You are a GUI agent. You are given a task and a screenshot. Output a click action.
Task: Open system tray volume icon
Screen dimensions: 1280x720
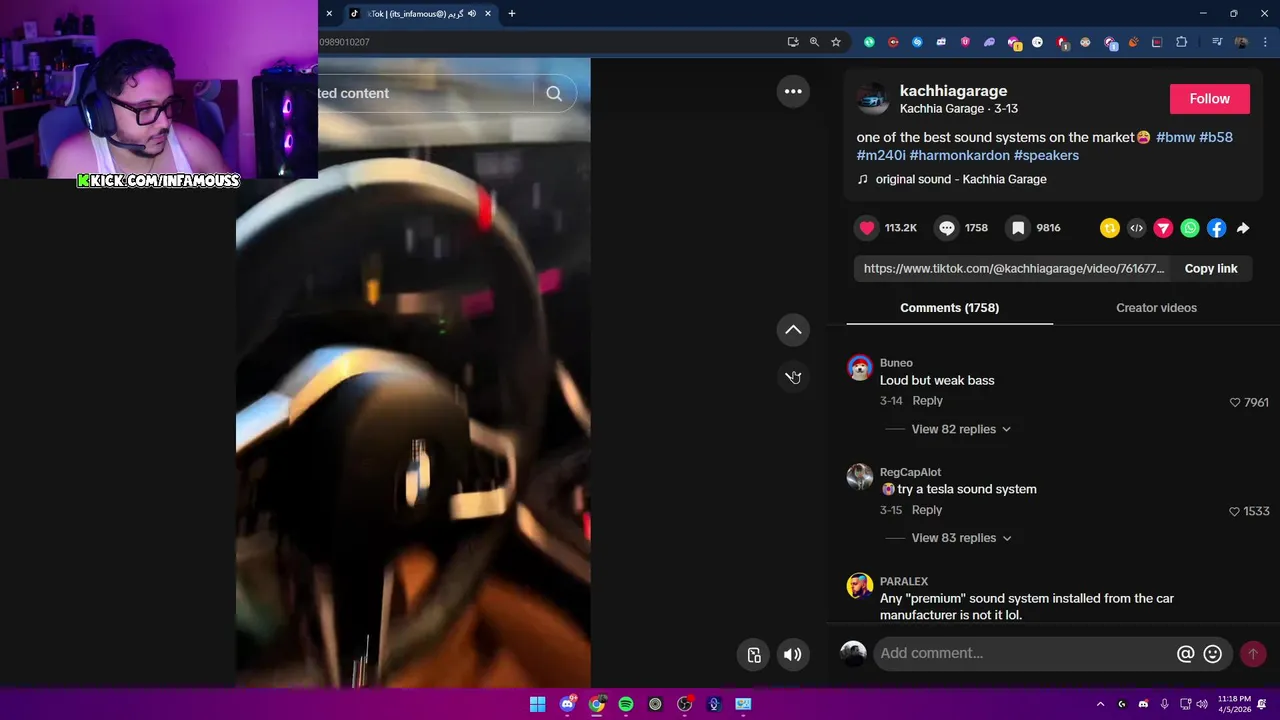pos(1202,704)
